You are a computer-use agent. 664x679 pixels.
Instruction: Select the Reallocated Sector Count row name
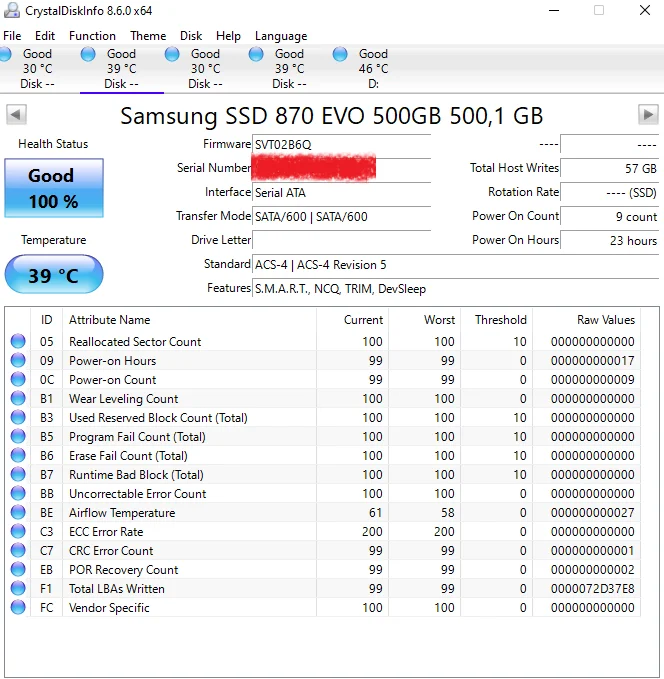(x=135, y=342)
